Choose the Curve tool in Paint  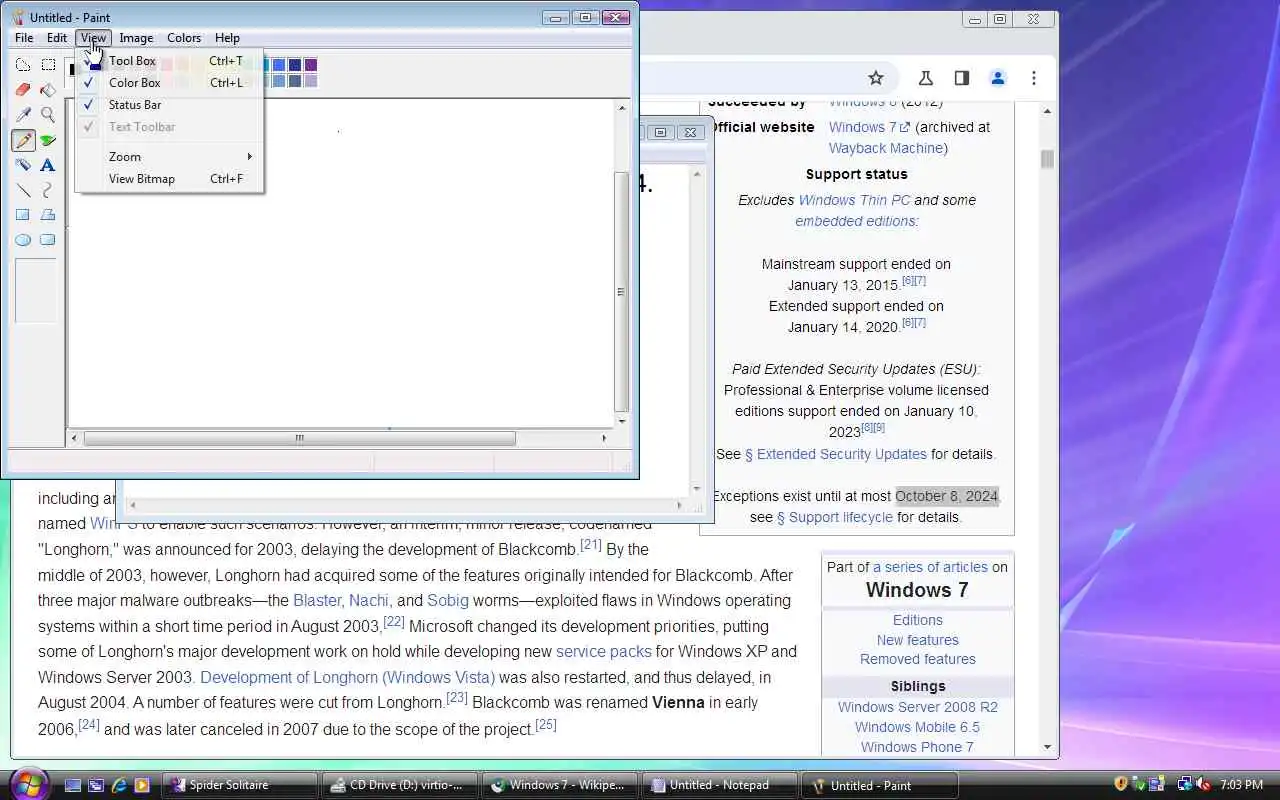(48, 190)
